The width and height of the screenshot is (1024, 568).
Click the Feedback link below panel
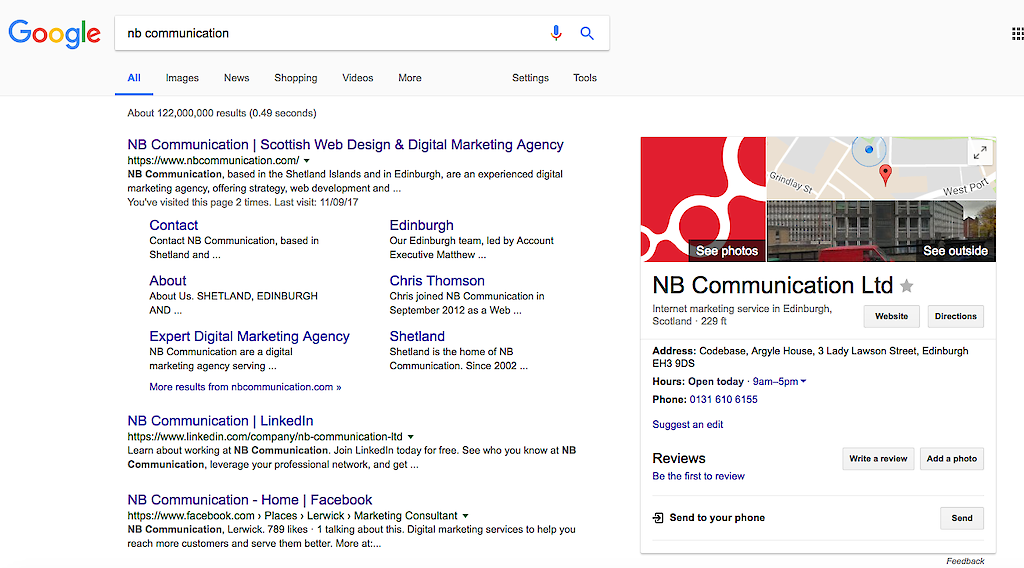[965, 561]
